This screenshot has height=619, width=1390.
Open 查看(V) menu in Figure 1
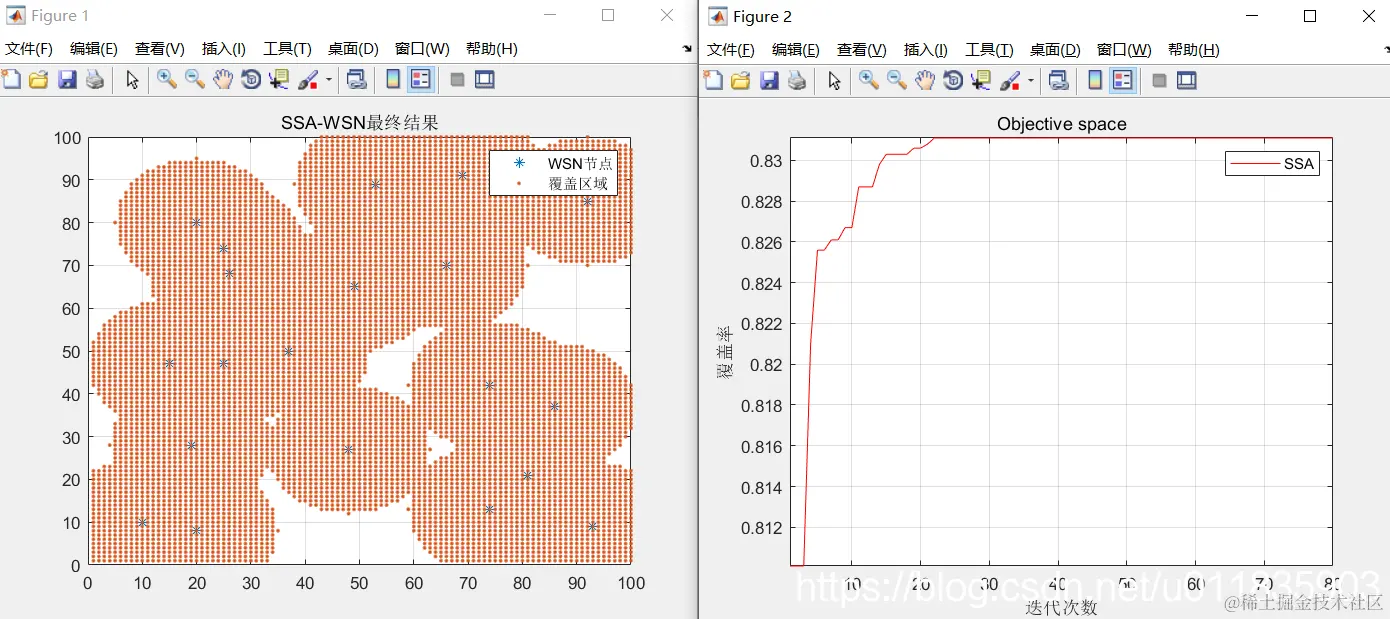160,49
